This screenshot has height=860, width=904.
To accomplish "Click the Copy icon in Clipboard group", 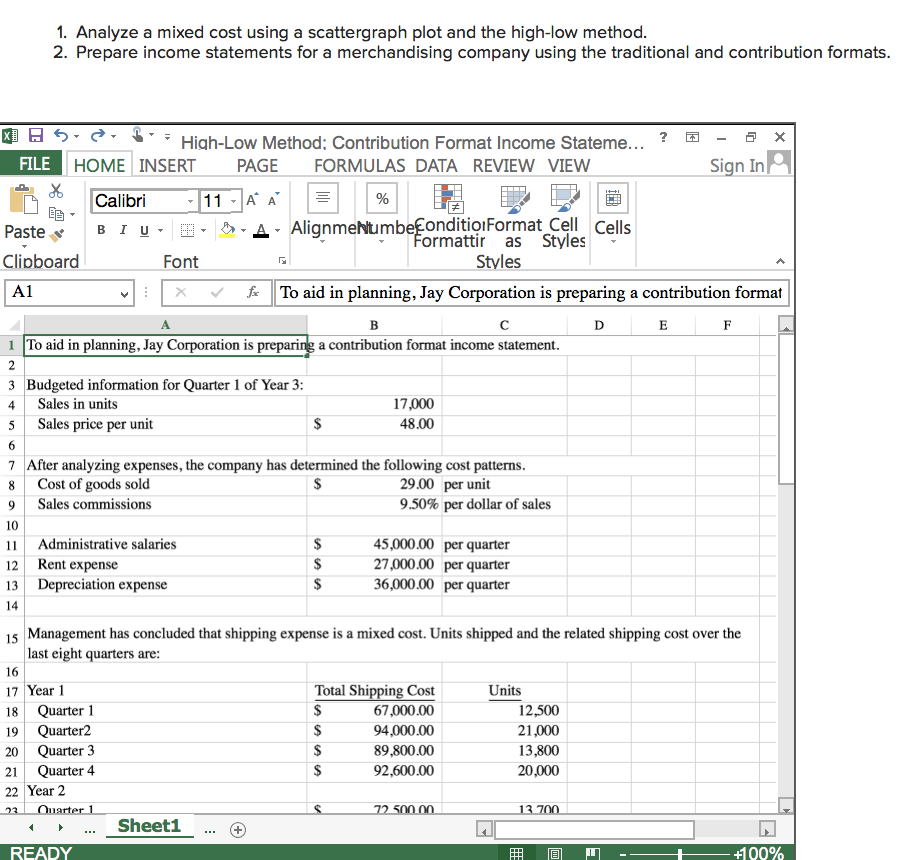I will [x=56, y=214].
